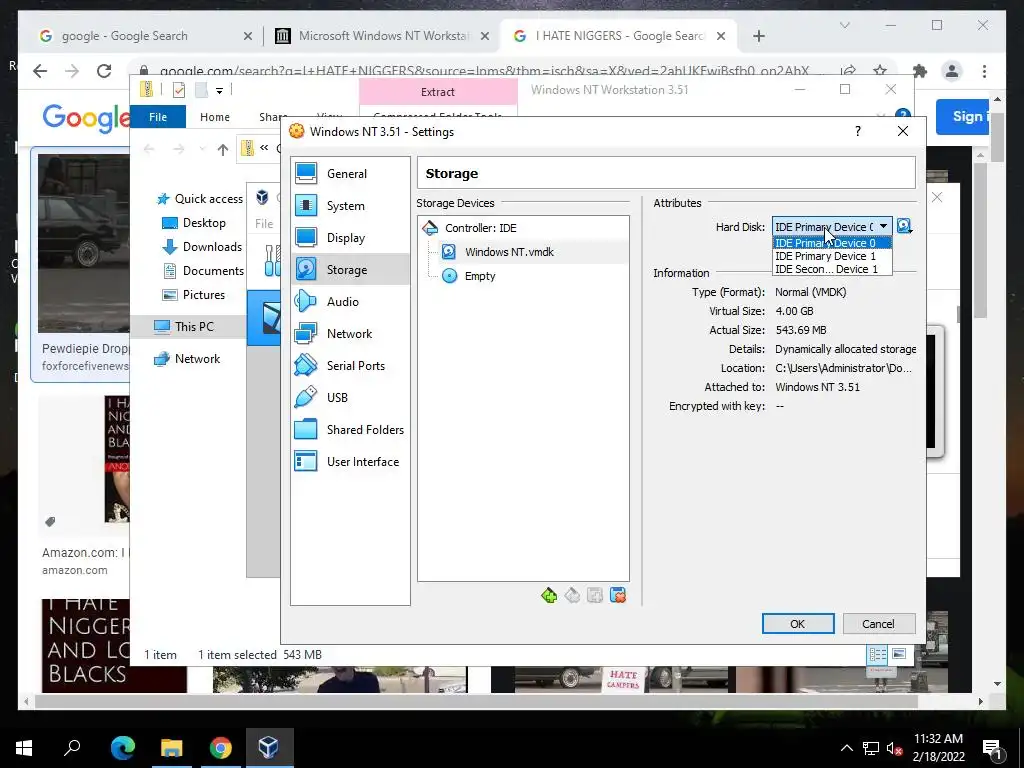Open Home ribbon tab in File Explorer
This screenshot has height=768, width=1024.
215,117
